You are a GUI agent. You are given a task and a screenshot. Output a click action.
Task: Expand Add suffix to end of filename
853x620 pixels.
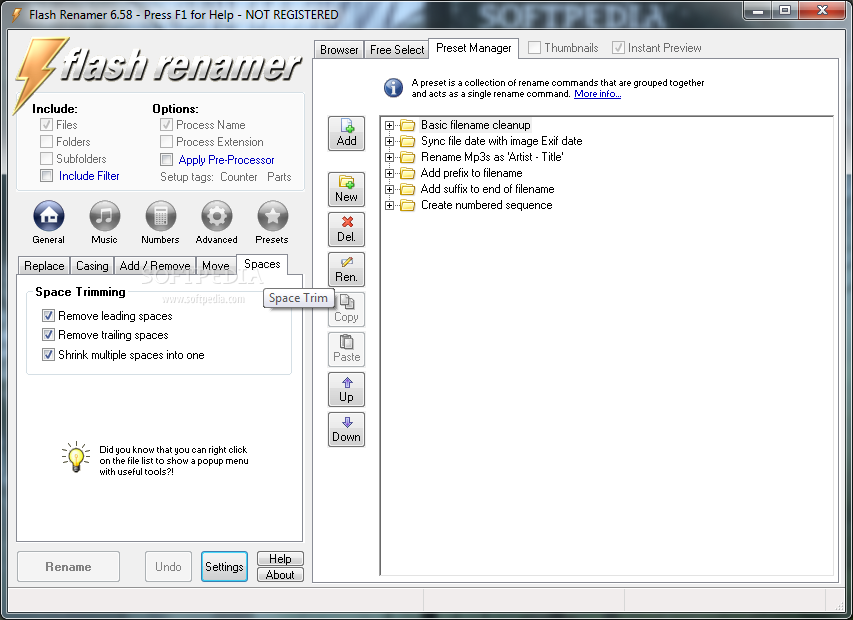[389, 190]
